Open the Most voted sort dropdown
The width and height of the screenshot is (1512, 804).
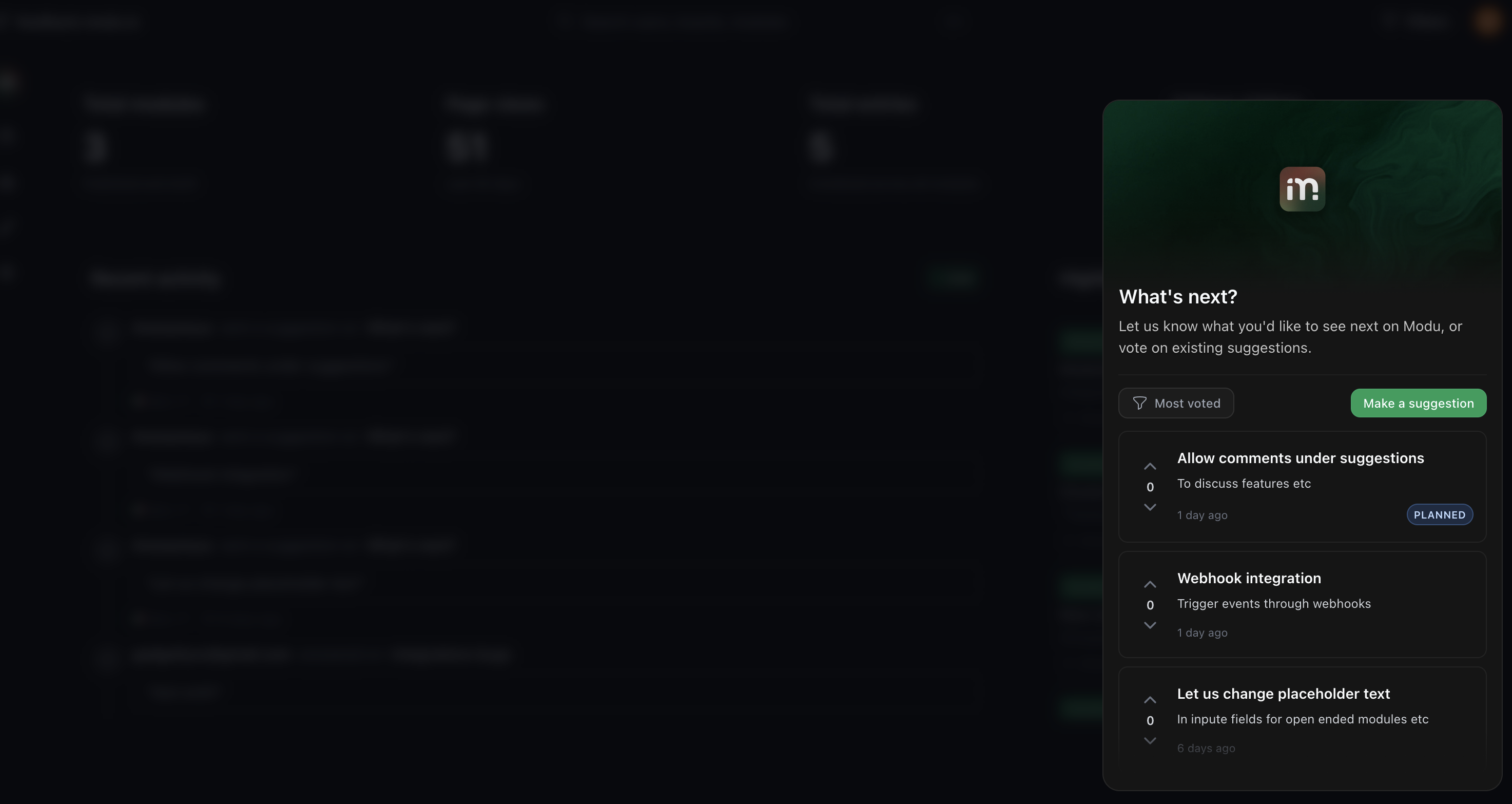pos(1176,403)
